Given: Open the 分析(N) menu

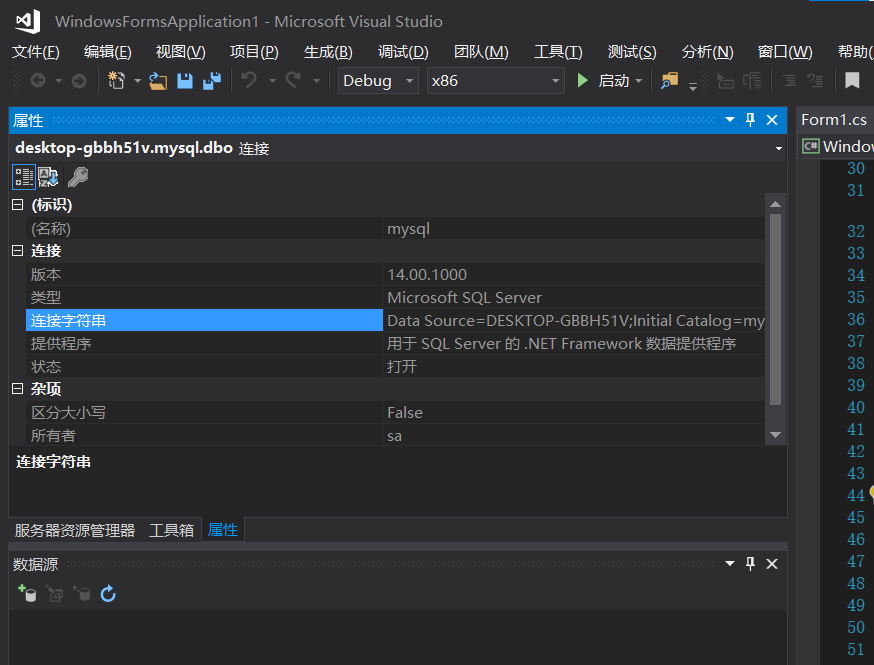Looking at the screenshot, I should pos(707,52).
